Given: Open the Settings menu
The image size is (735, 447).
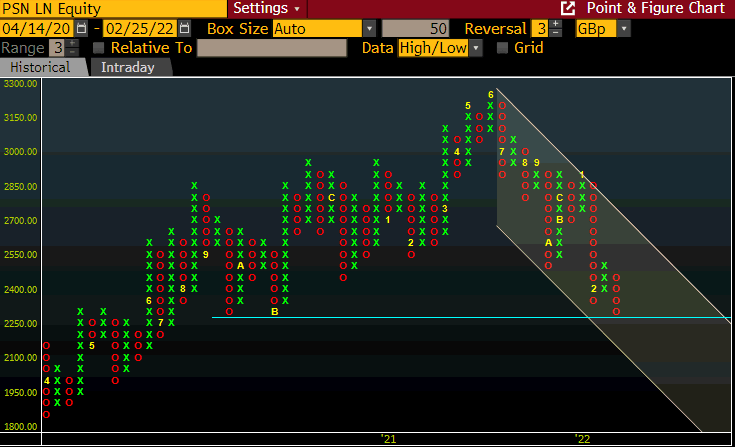Looking at the screenshot, I should [264, 8].
